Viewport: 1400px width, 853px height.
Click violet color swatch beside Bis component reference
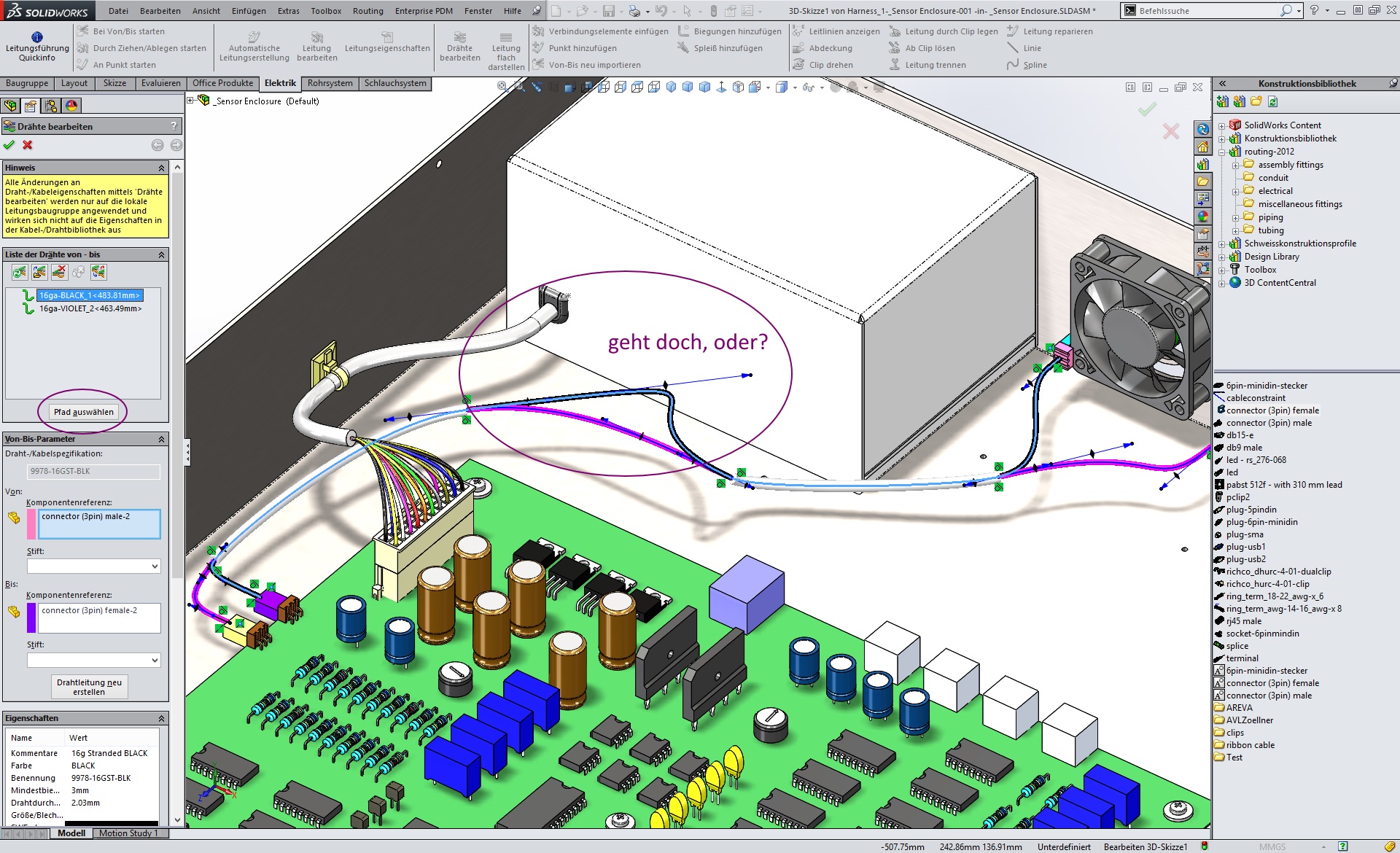tap(31, 618)
